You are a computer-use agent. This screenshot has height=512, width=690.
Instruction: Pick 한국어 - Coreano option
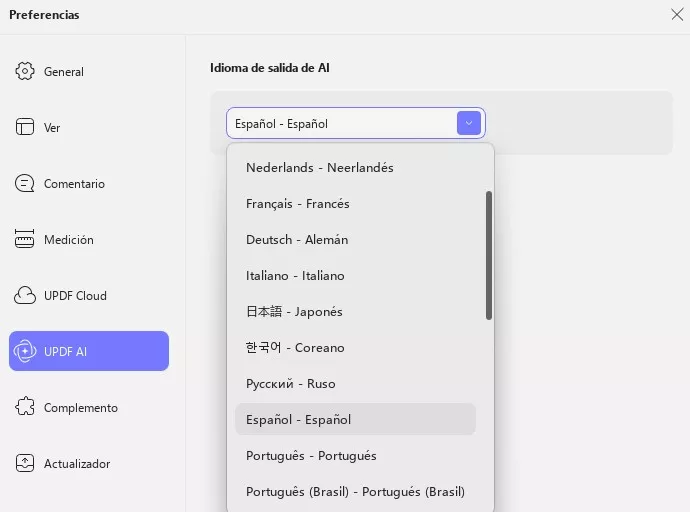tap(356, 347)
